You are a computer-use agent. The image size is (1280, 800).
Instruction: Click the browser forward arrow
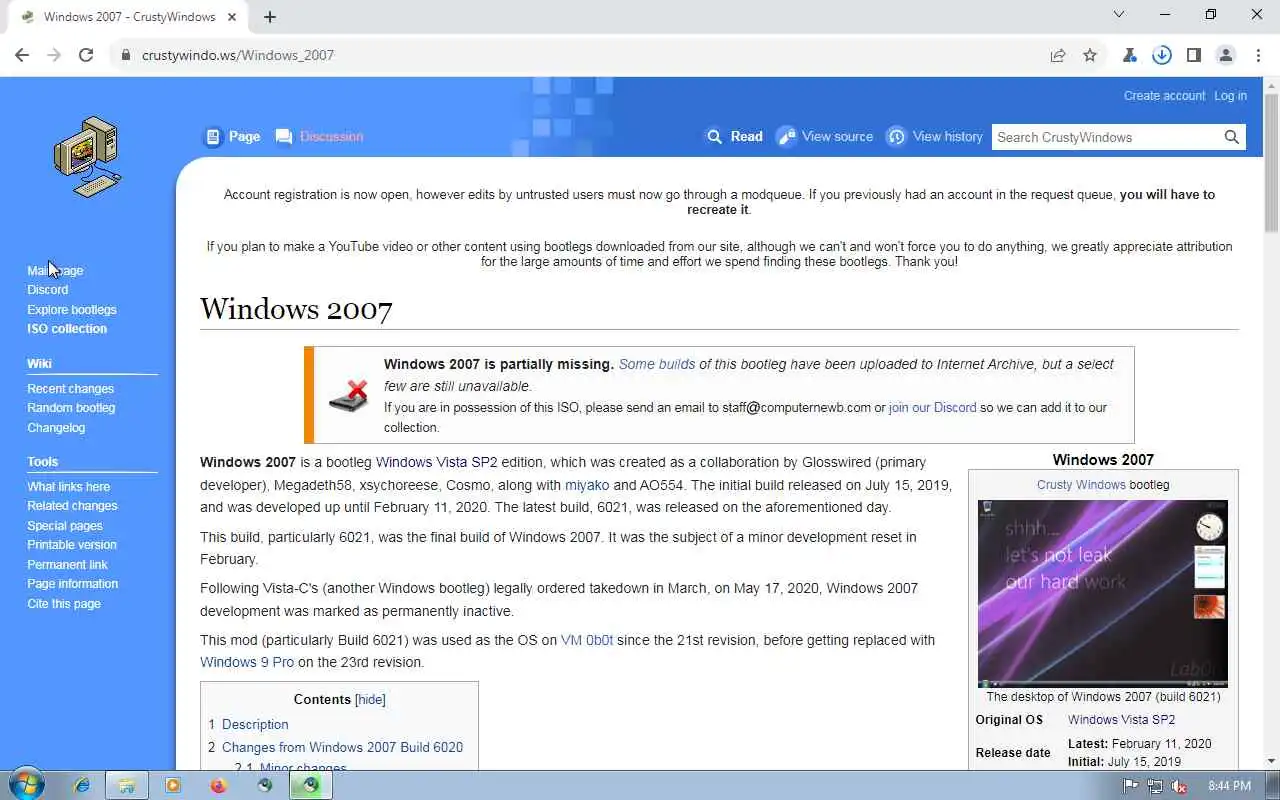(x=54, y=55)
